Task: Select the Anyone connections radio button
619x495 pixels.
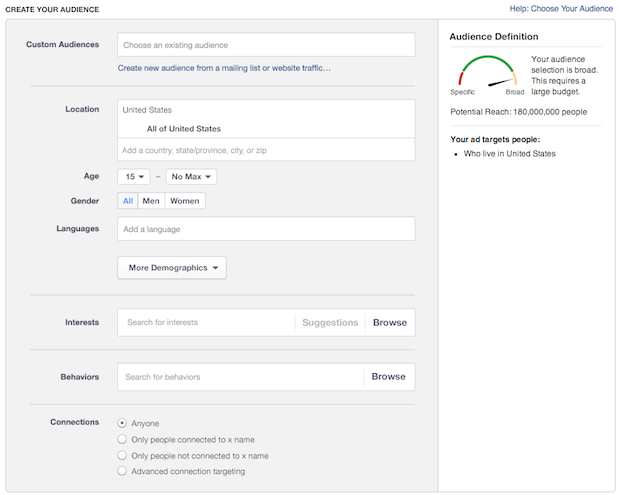Action: pos(122,423)
